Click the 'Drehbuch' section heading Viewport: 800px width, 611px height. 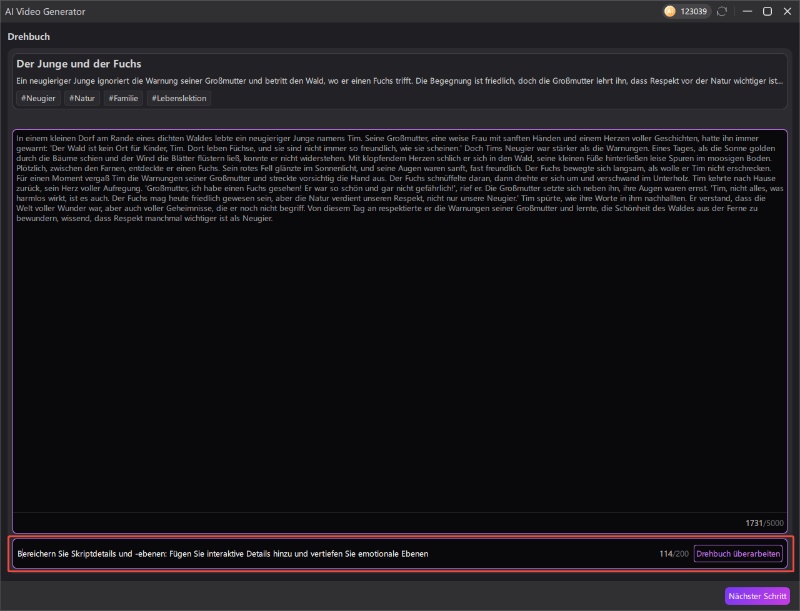point(29,36)
